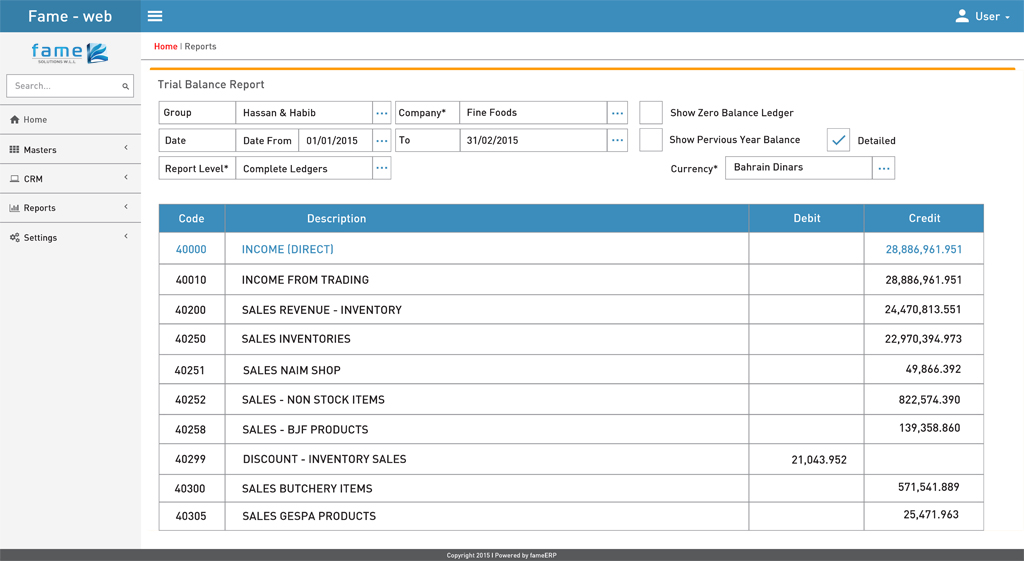Open Company lookup ellipsis button
The image size is (1024, 561).
(617, 113)
